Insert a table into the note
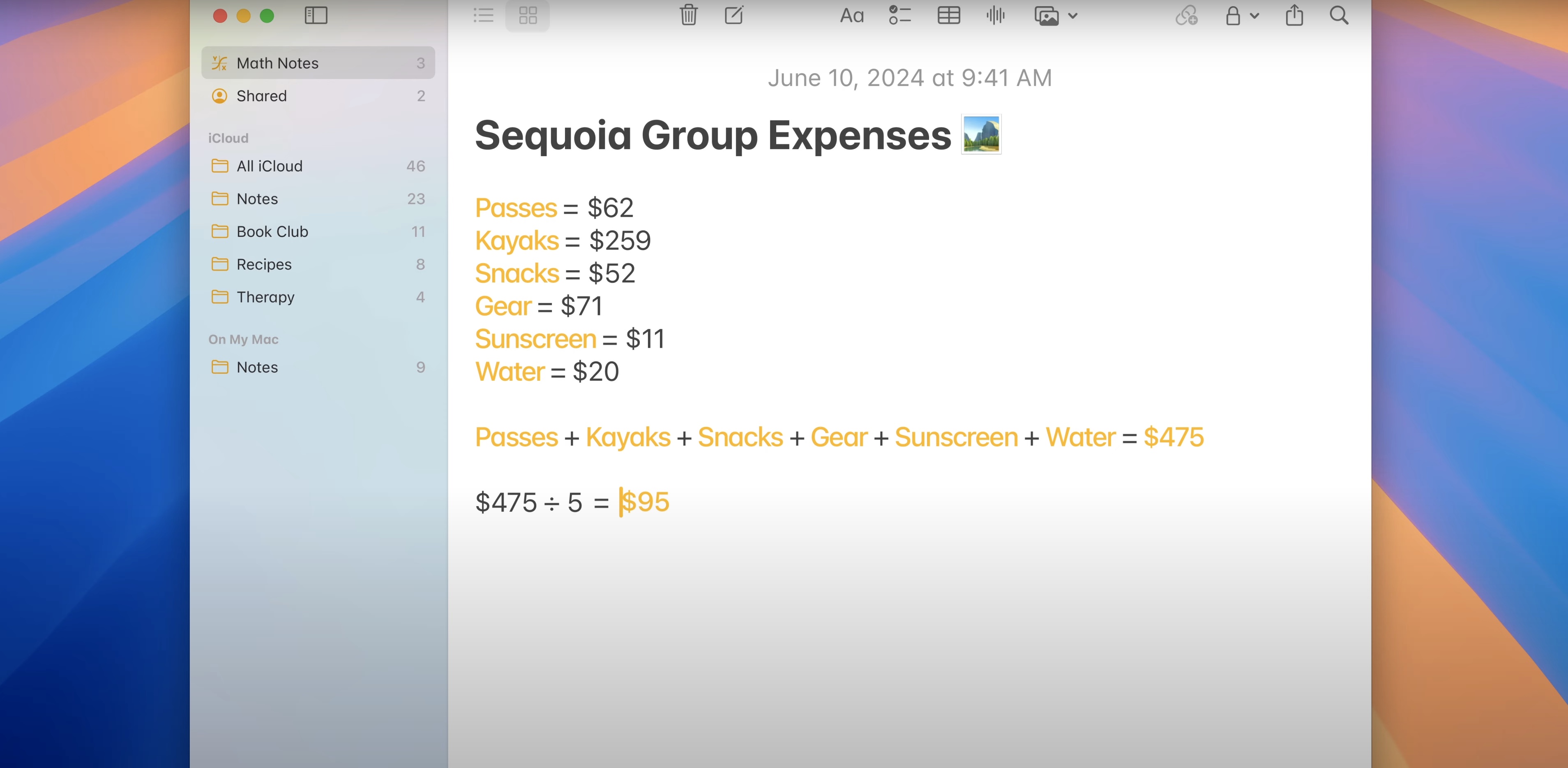The width and height of the screenshot is (1568, 768). pyautogui.click(x=948, y=16)
